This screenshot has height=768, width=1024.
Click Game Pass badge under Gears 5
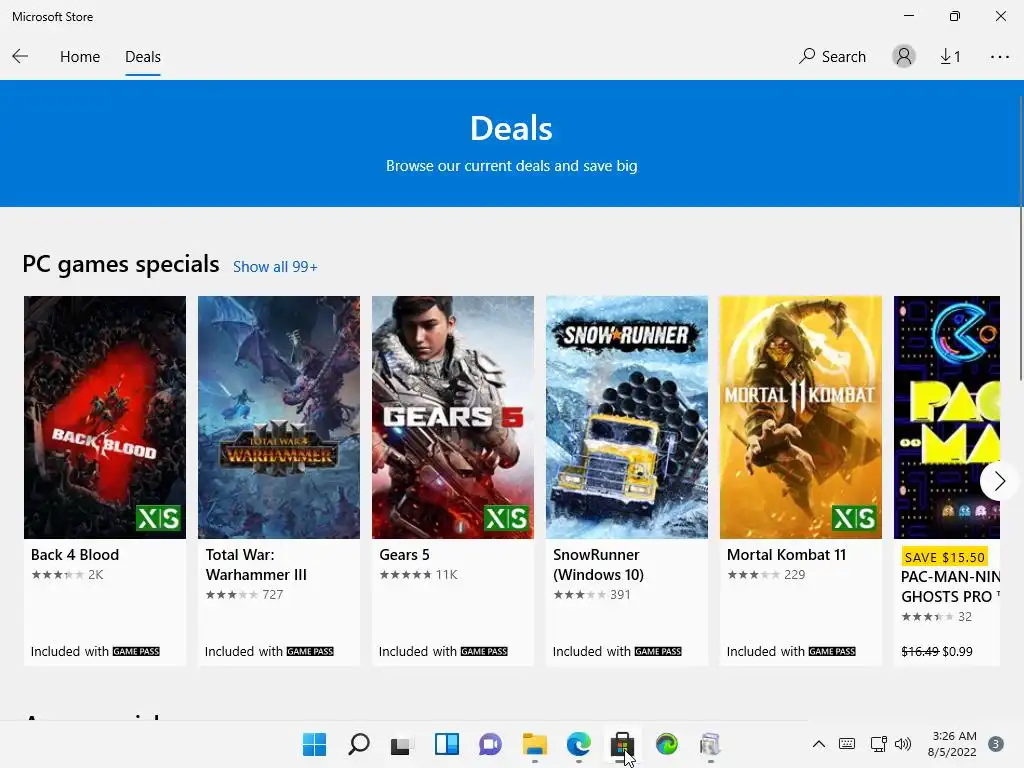point(484,651)
